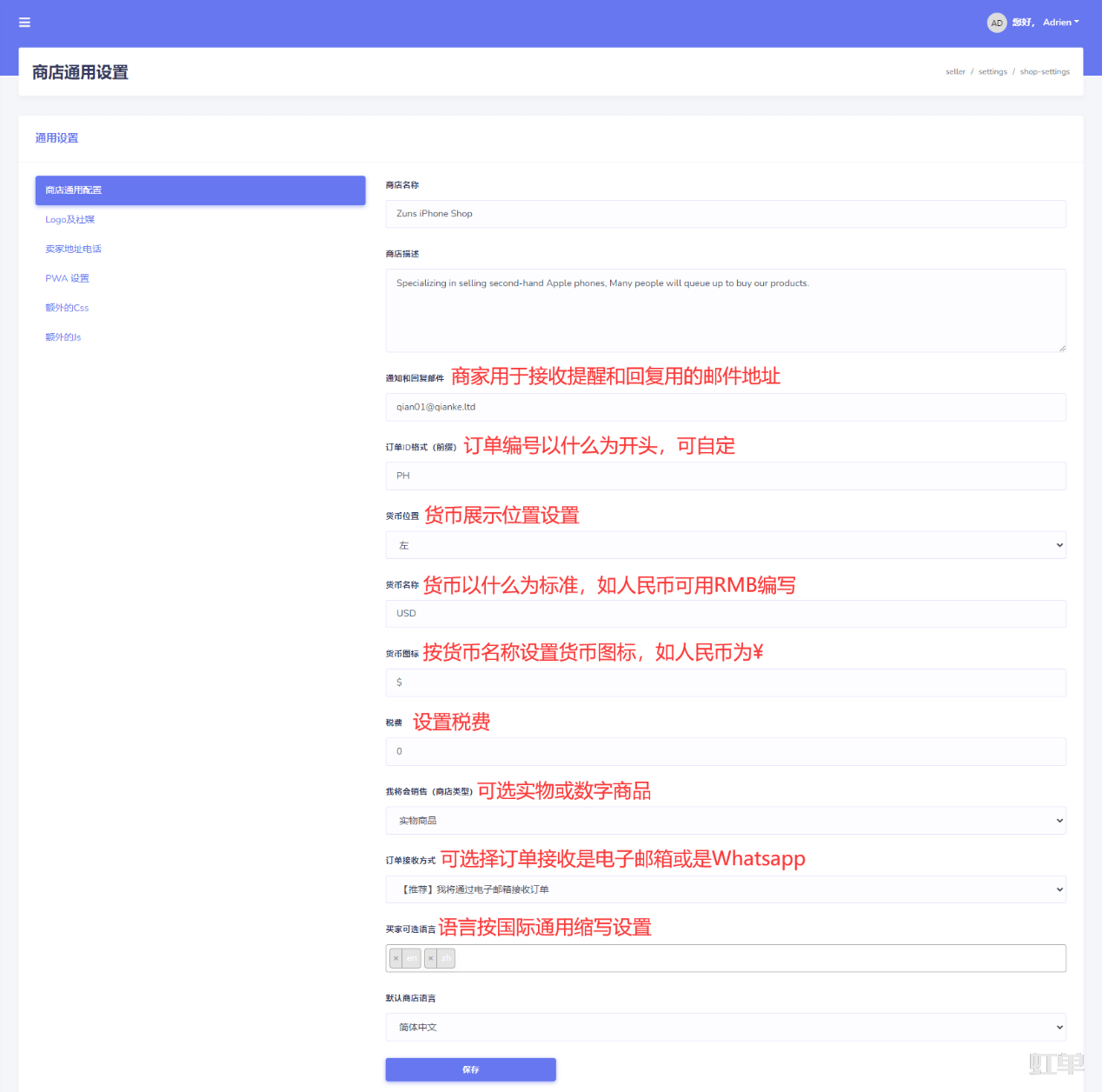Open the Adrien account dropdown
1102x1092 pixels.
(x=1060, y=23)
